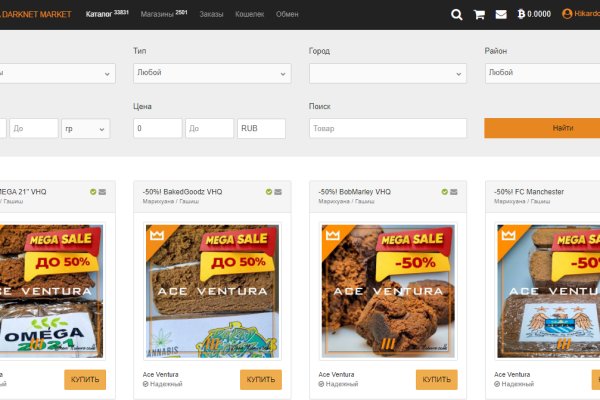Open the гр weight unit dropdown

87,129
